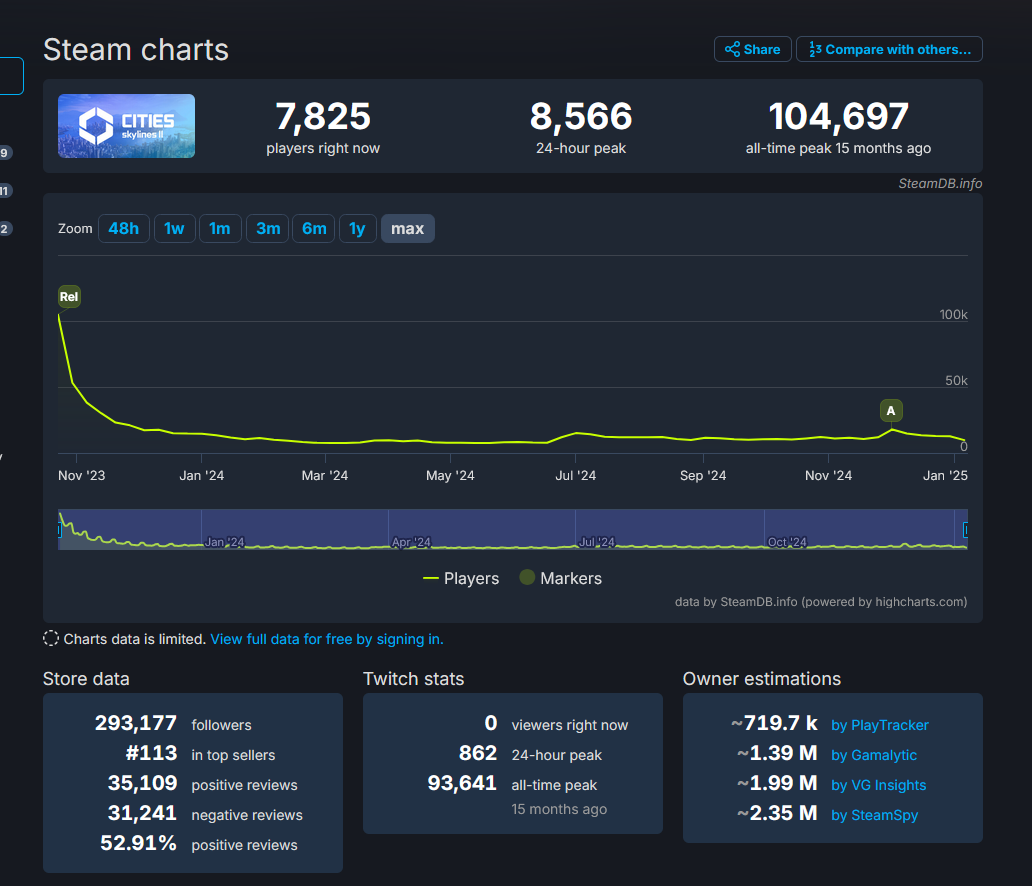
Task: Set chart zoom to 3m
Action: point(268,229)
